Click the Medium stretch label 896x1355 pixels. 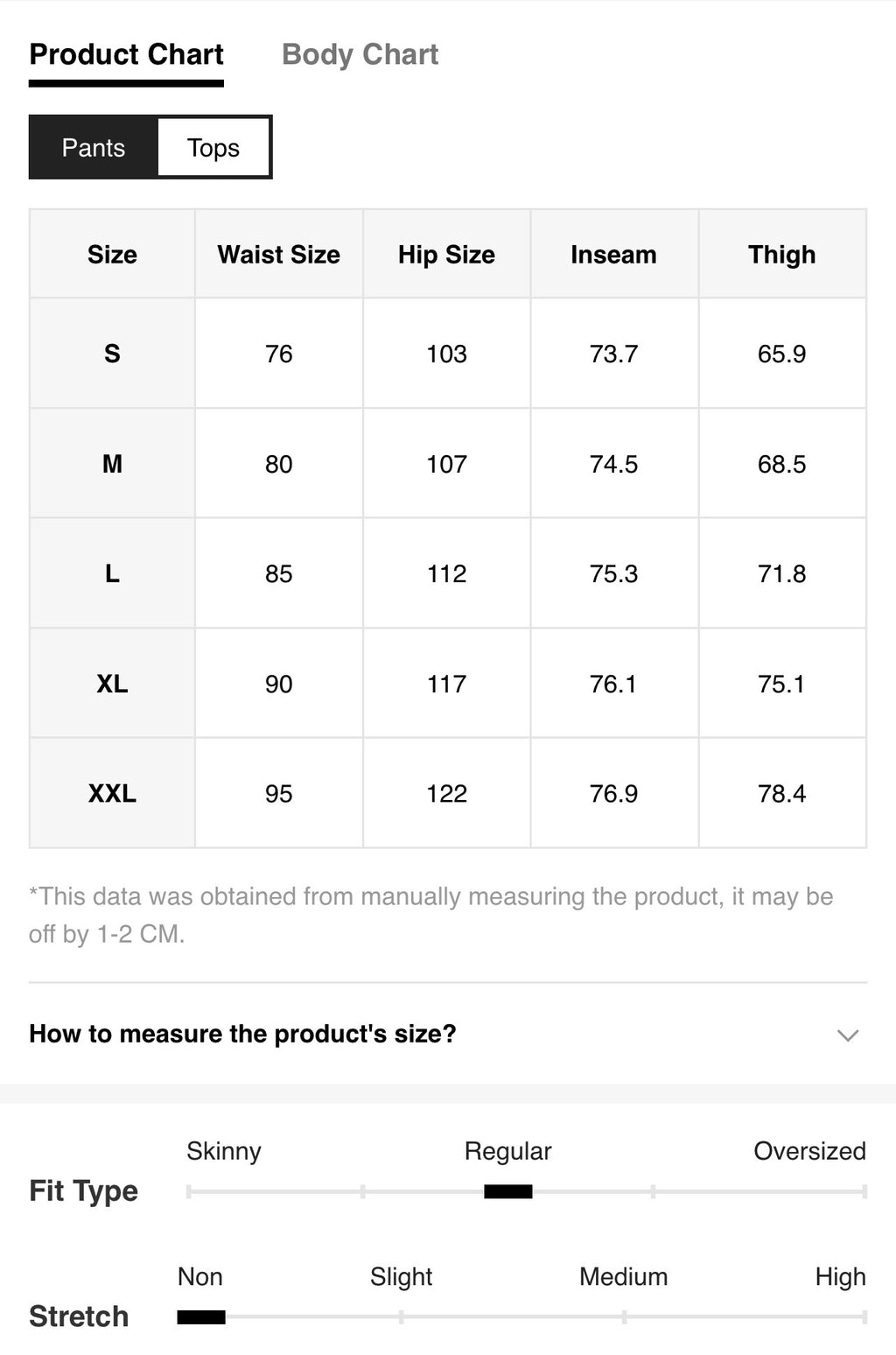[623, 1277]
